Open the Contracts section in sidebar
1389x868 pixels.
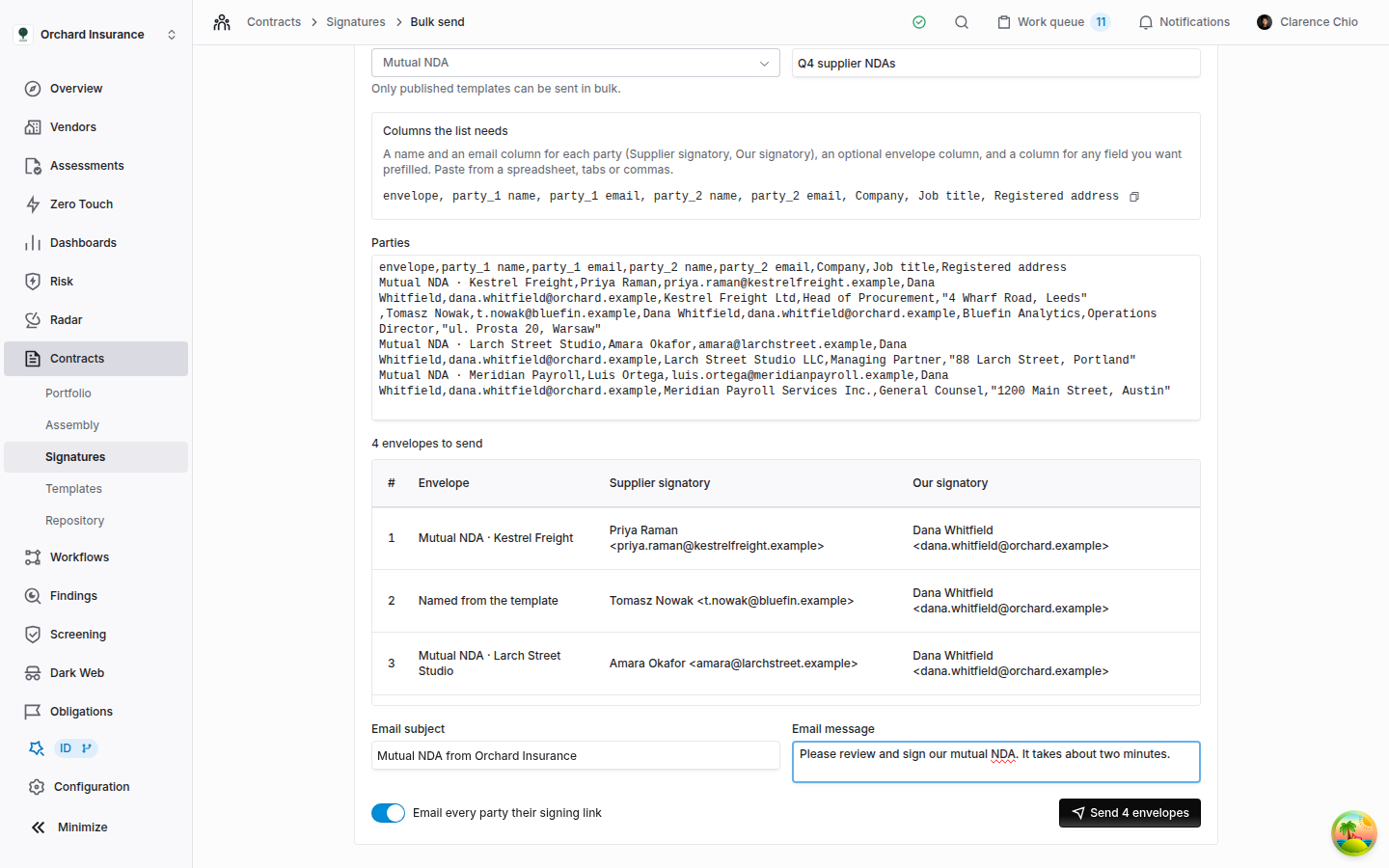[x=95, y=359]
